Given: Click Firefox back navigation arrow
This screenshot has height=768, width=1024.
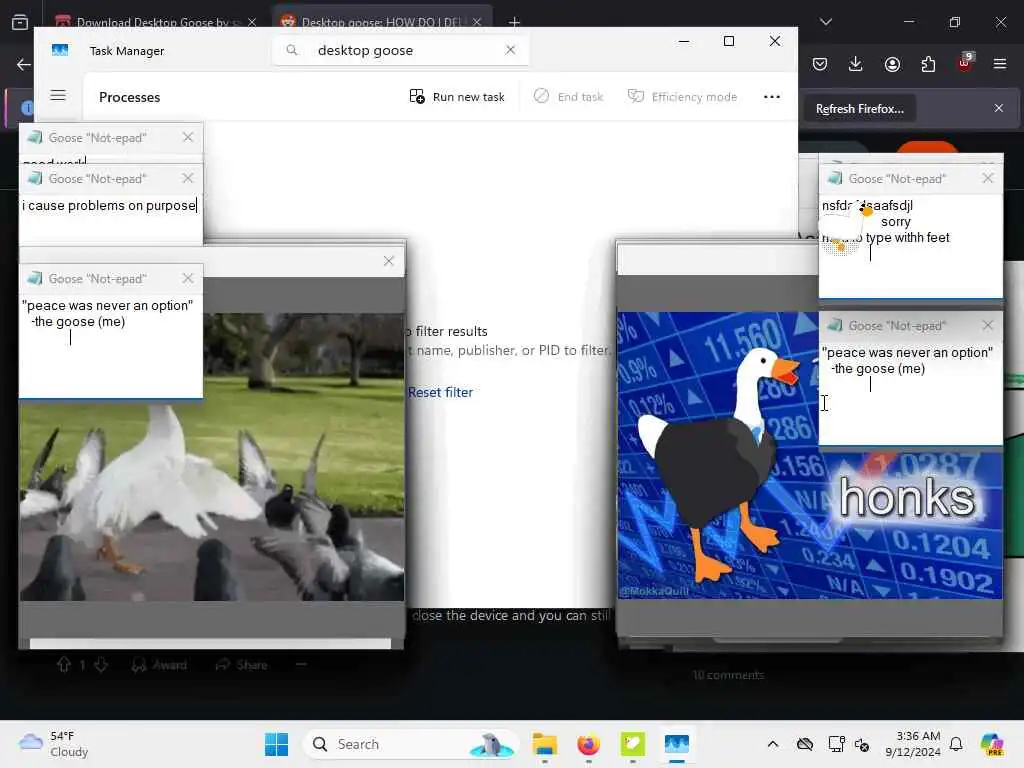Looking at the screenshot, I should coord(24,64).
